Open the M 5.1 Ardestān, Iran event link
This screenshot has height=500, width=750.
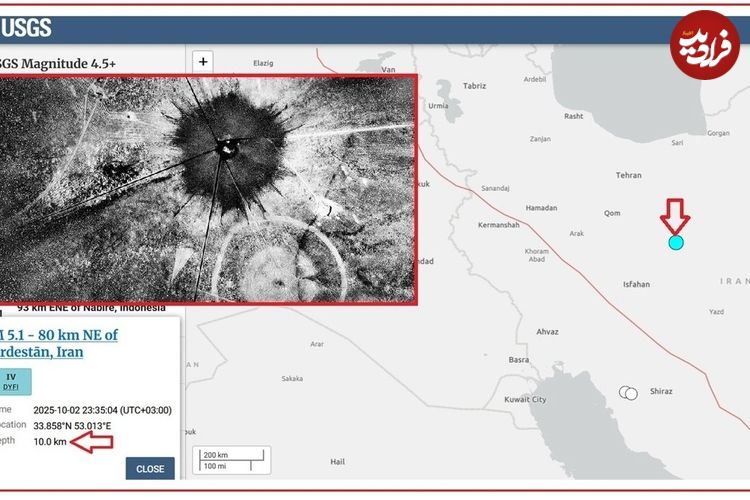[59, 343]
